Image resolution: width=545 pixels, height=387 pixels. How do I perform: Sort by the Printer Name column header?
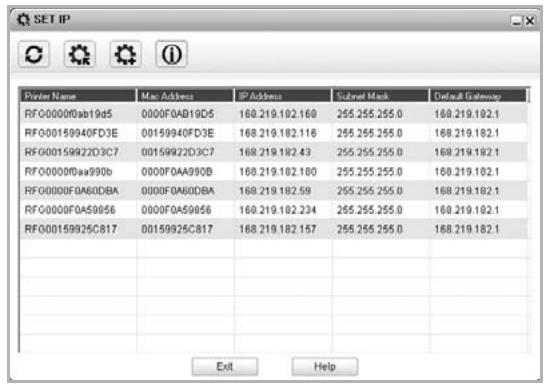click(78, 96)
